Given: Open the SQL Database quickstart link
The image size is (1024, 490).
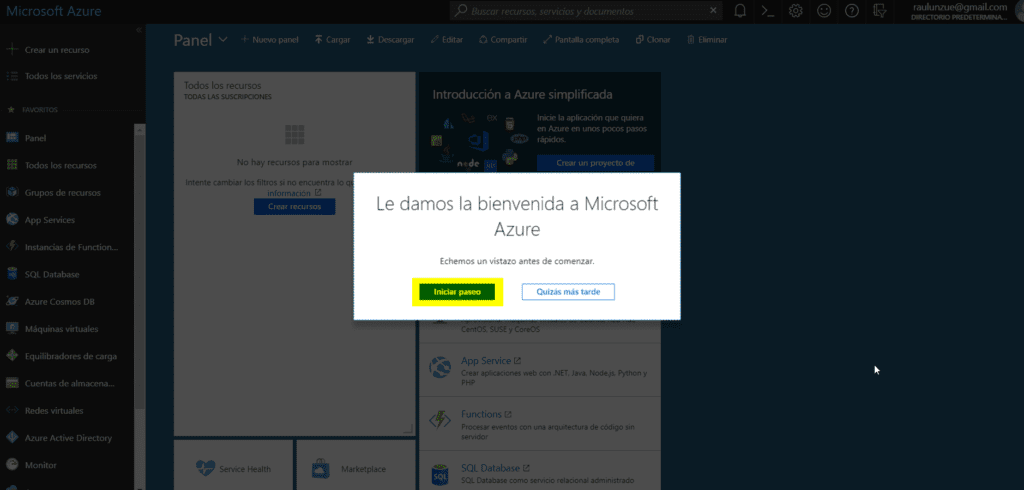Looking at the screenshot, I should [495, 468].
